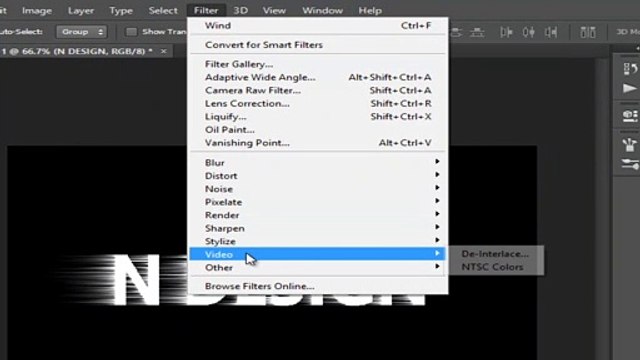Image resolution: width=640 pixels, height=360 pixels.
Task: Open the Properties panel icon
Action: pos(630,116)
